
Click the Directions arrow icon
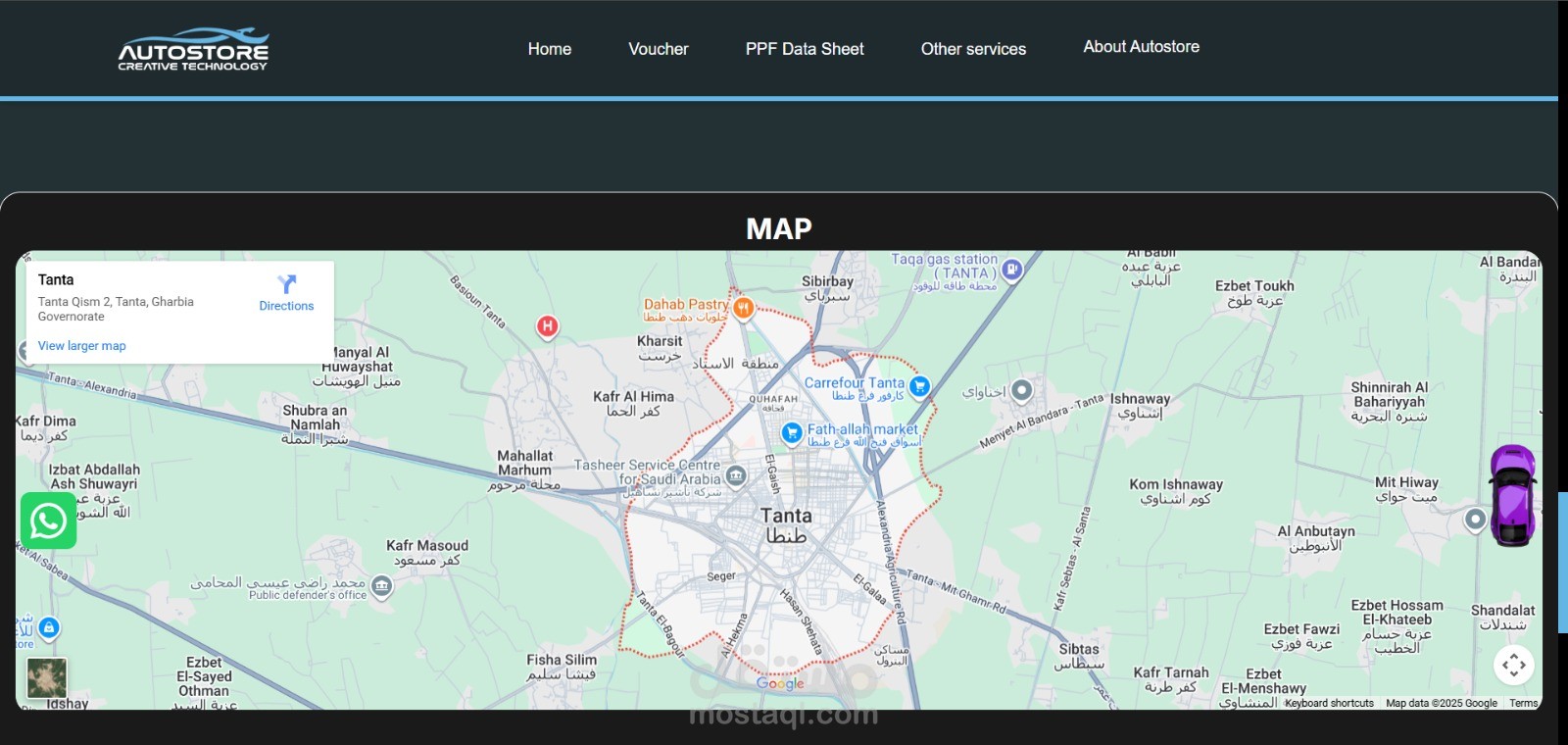coord(286,284)
